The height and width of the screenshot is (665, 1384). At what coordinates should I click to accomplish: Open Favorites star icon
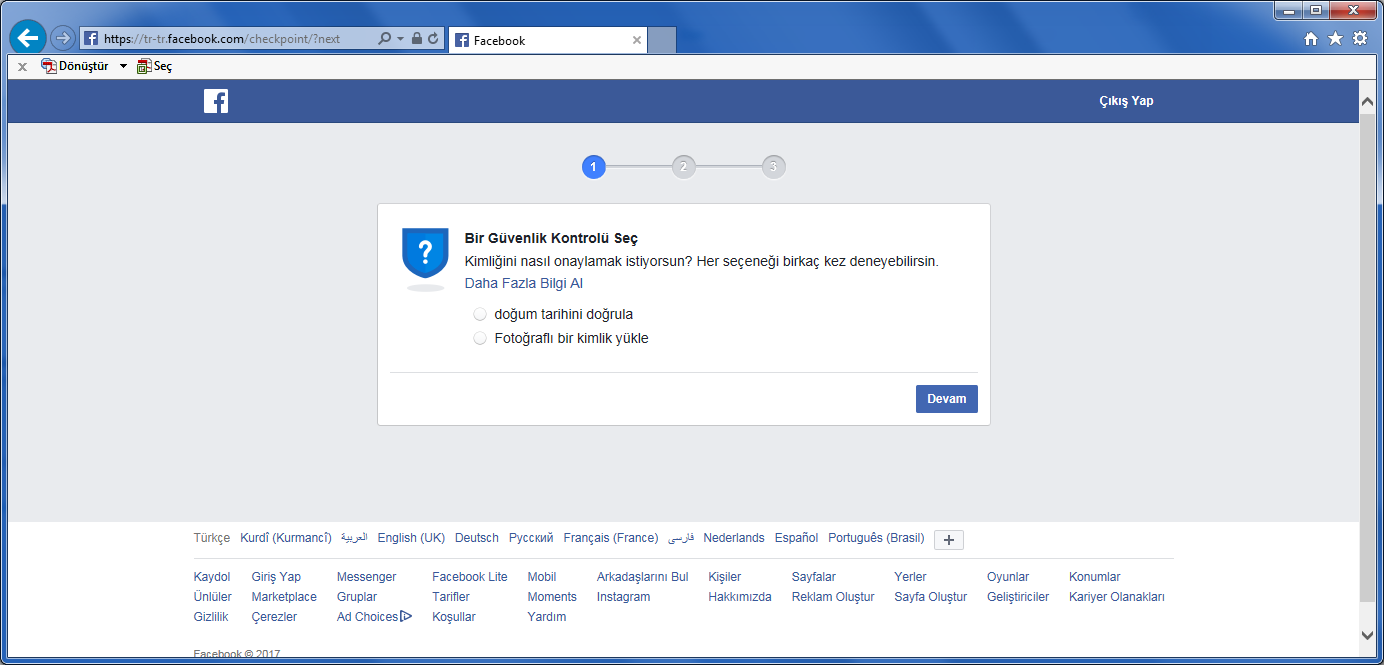(1335, 39)
